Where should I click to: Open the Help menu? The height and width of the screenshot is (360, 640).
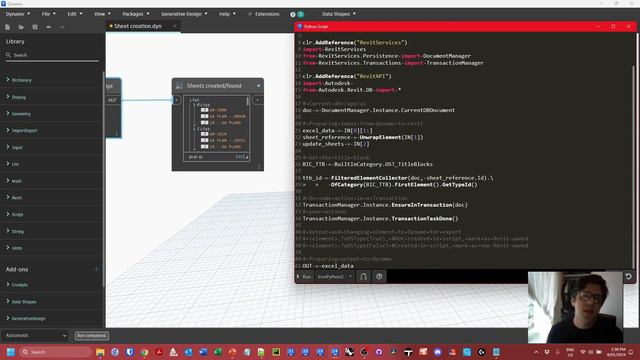click(227, 14)
